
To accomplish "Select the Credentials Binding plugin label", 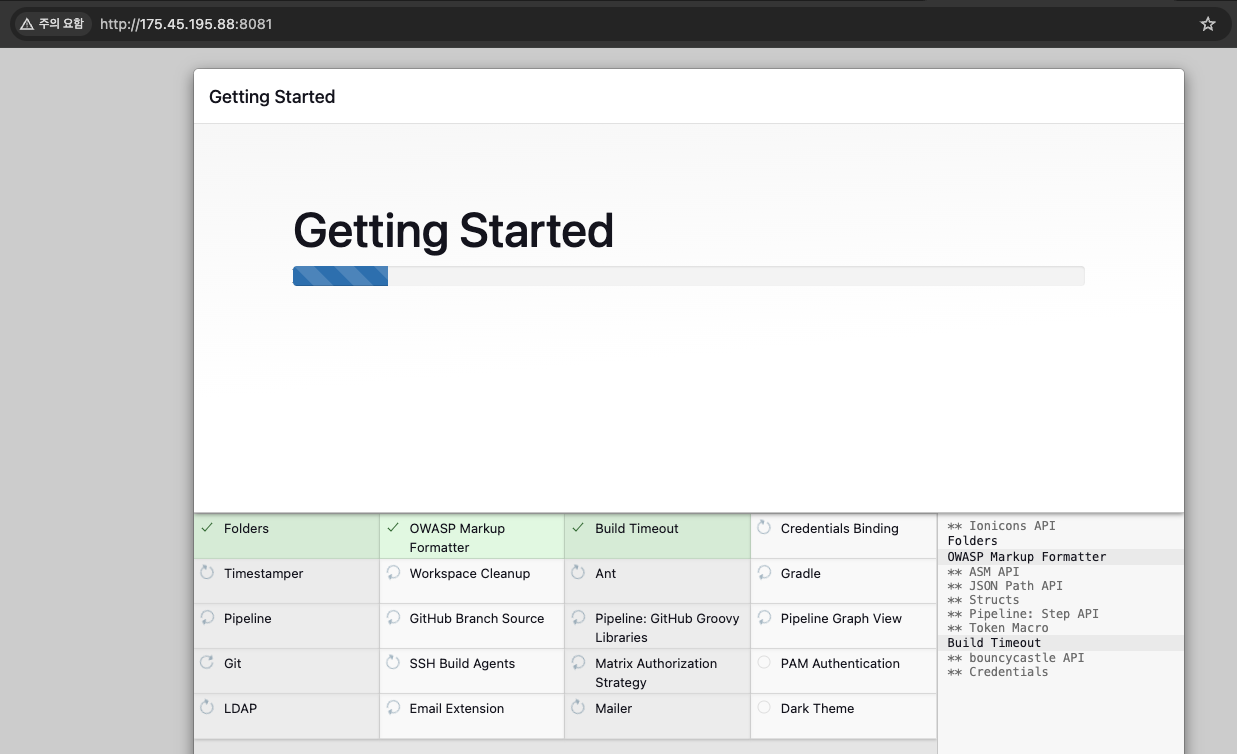I will 840,528.
